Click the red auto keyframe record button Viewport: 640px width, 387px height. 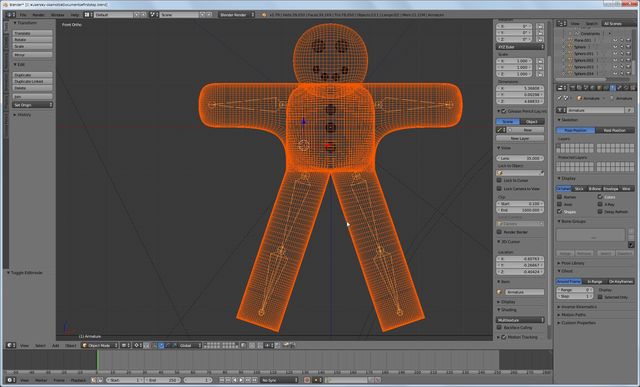coord(307,380)
